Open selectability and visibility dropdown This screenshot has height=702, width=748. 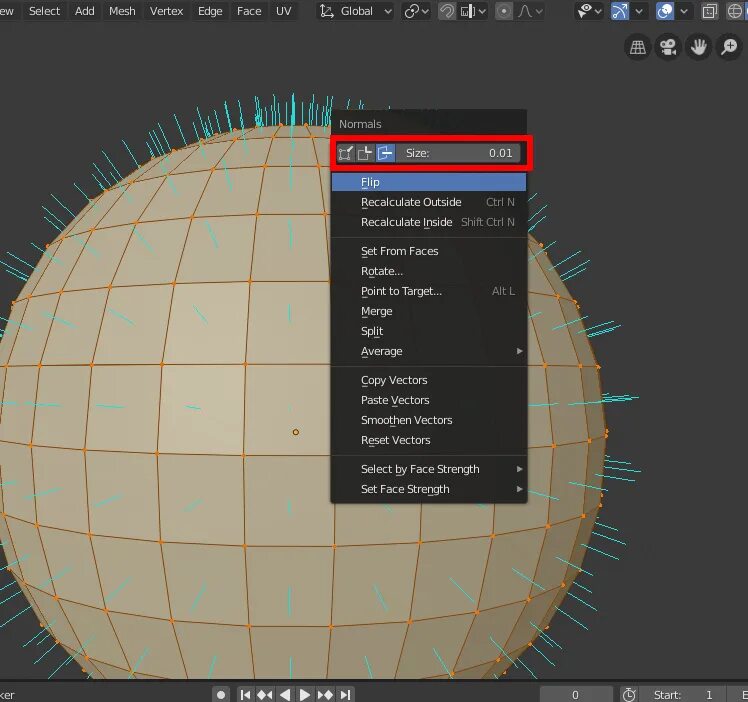point(589,11)
